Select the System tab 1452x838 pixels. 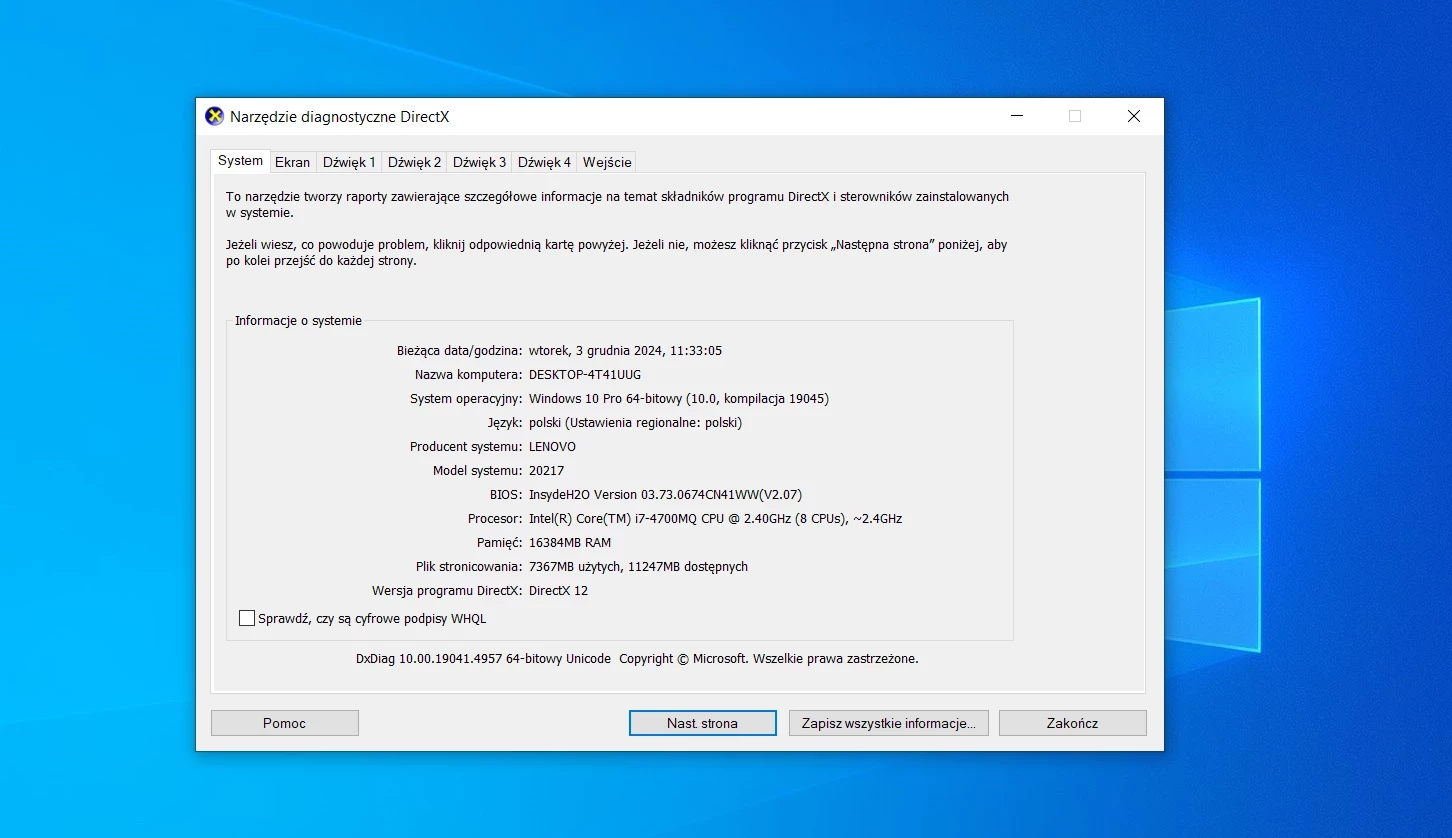240,160
